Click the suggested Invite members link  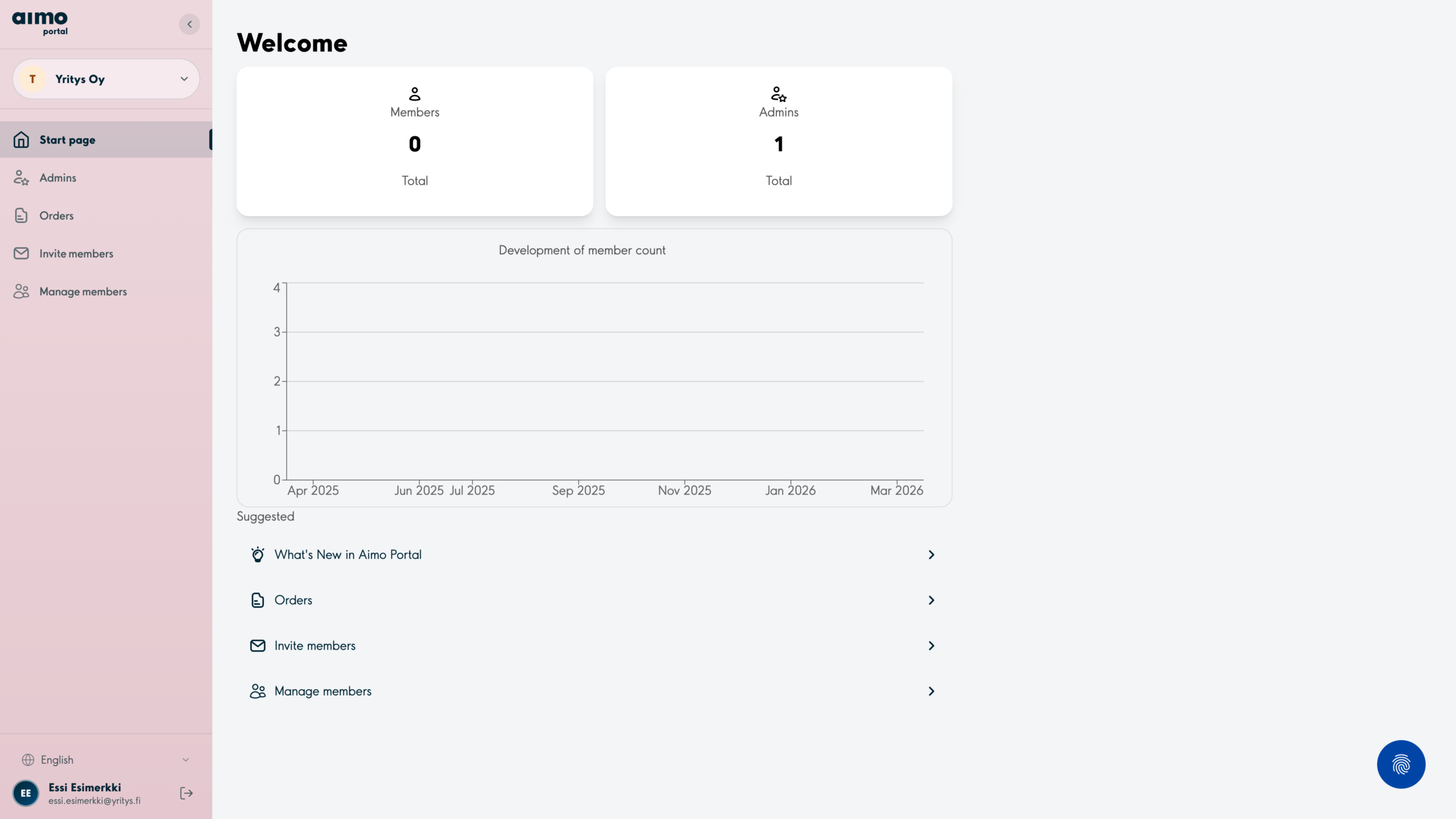pos(315,646)
